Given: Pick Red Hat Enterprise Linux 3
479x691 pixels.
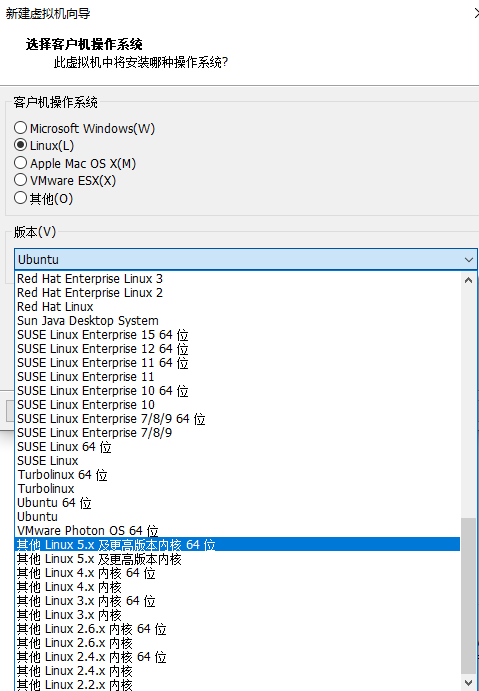Looking at the screenshot, I should tap(237, 279).
